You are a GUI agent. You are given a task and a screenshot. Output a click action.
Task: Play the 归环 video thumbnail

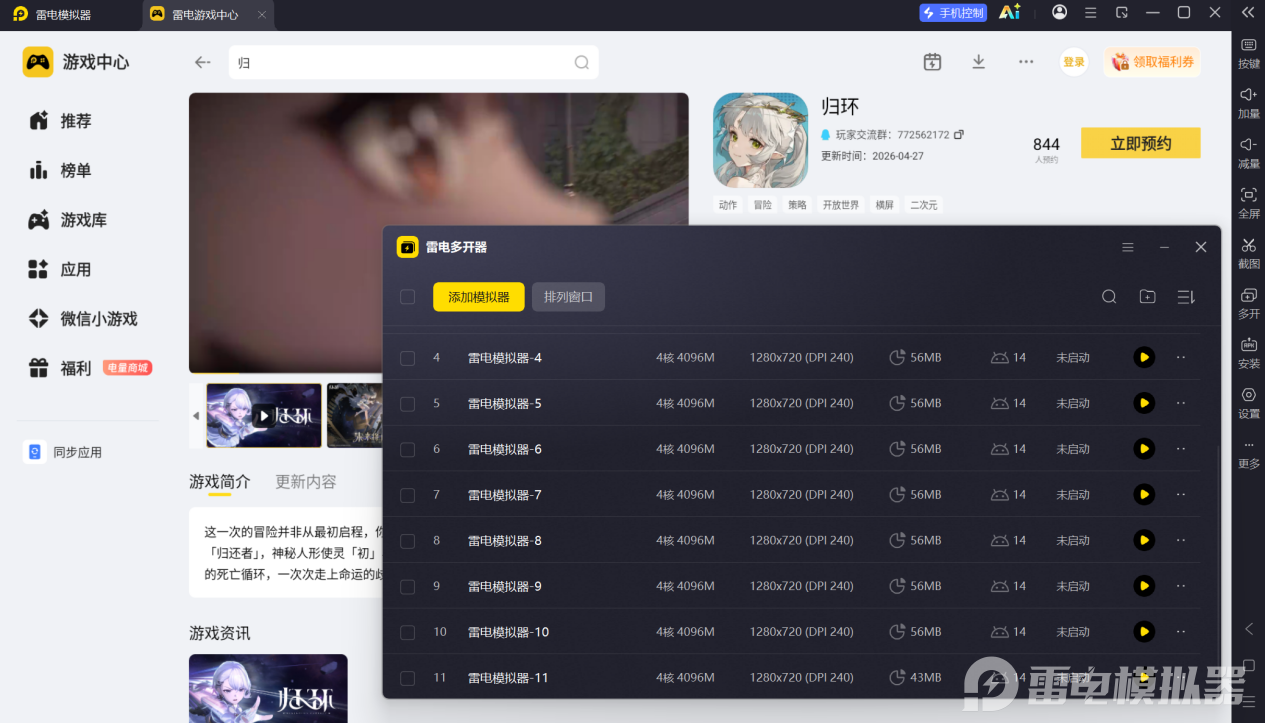[264, 416]
